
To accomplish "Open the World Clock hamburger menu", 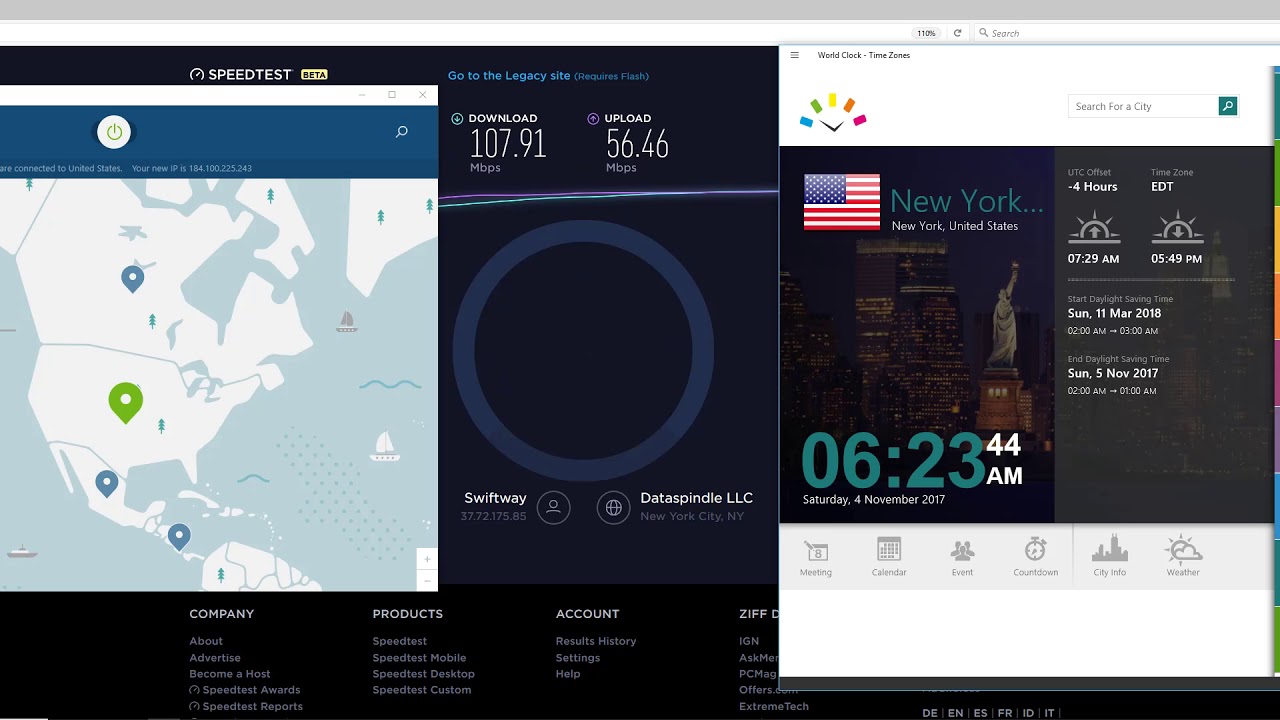I will pos(795,55).
